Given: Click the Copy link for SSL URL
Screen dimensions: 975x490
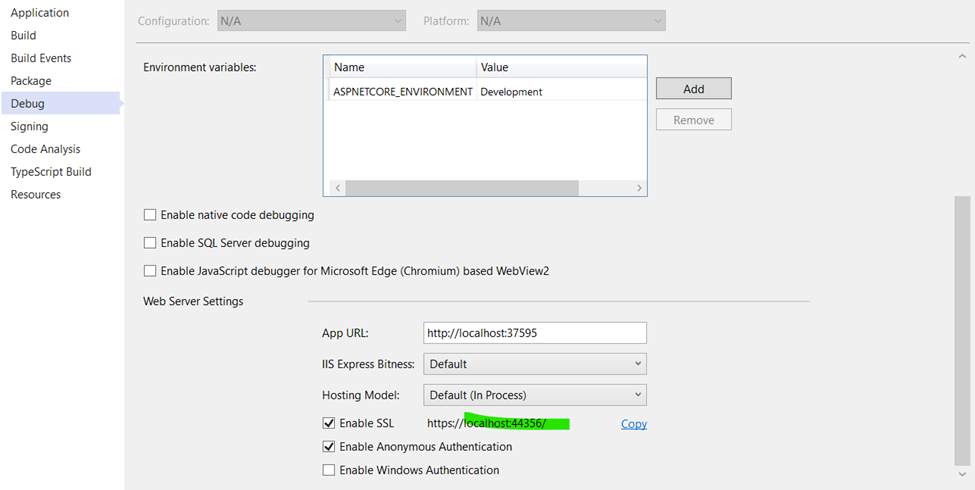Looking at the screenshot, I should pyautogui.click(x=634, y=424).
